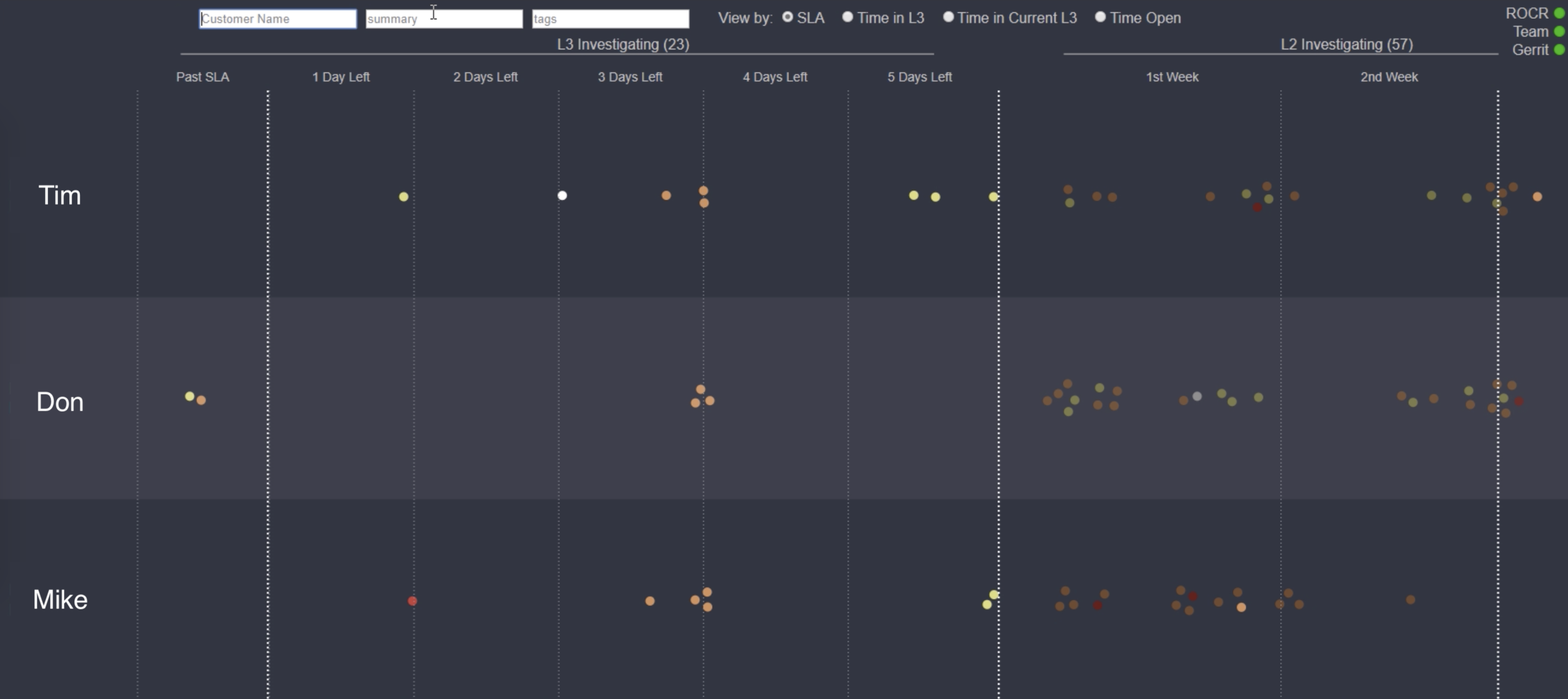The width and height of the screenshot is (1568, 699).
Task: Choose Time in Current L3 view option
Action: [x=948, y=18]
